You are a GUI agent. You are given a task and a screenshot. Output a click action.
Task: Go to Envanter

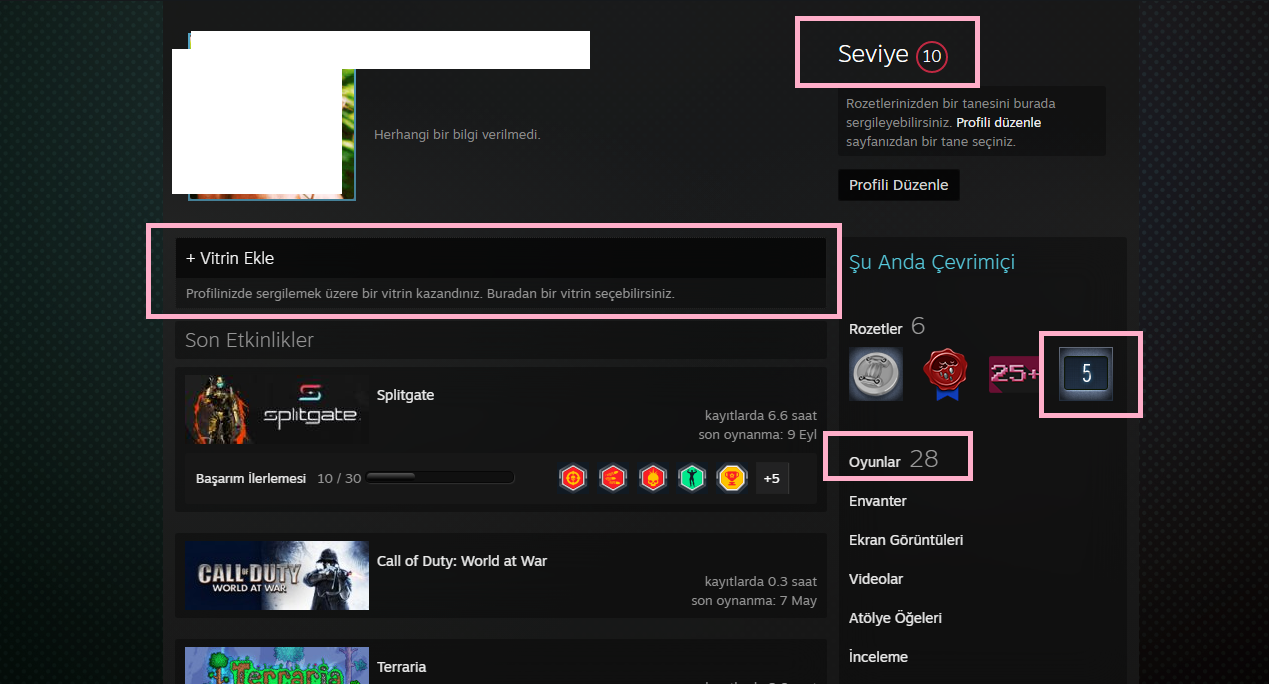tap(878, 501)
